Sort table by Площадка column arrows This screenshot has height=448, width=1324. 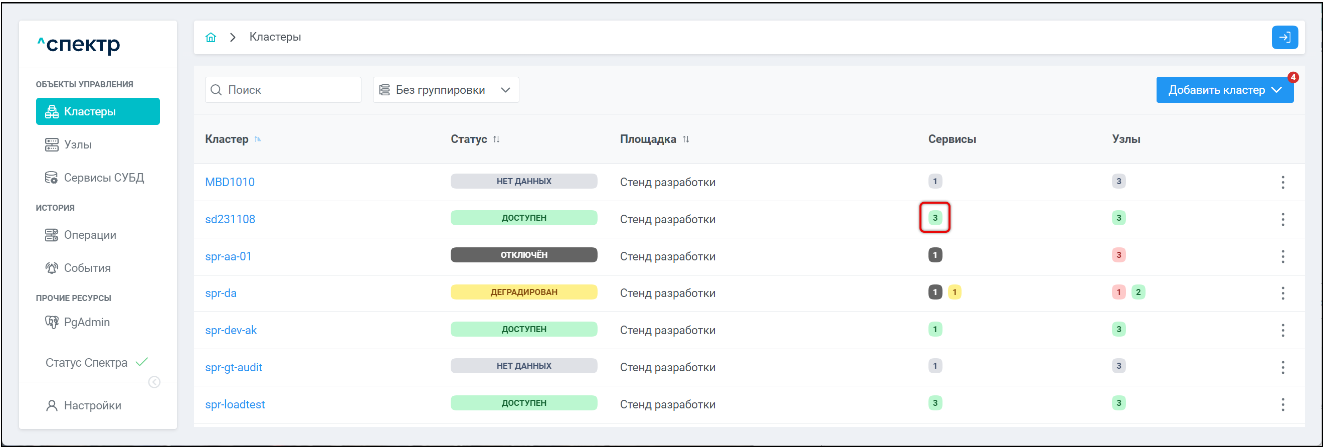click(686, 139)
